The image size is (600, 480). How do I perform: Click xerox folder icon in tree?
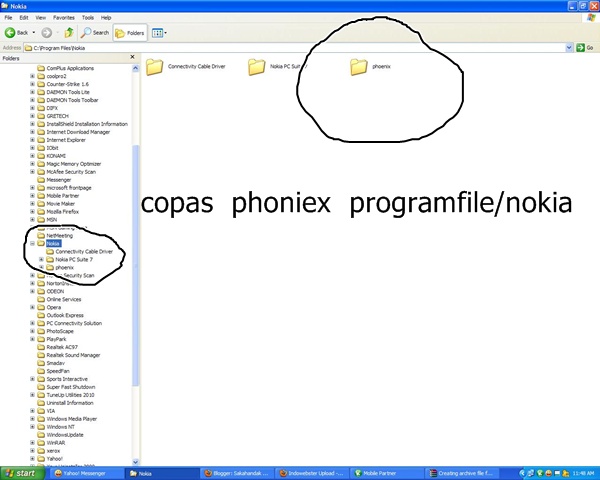click(41, 451)
